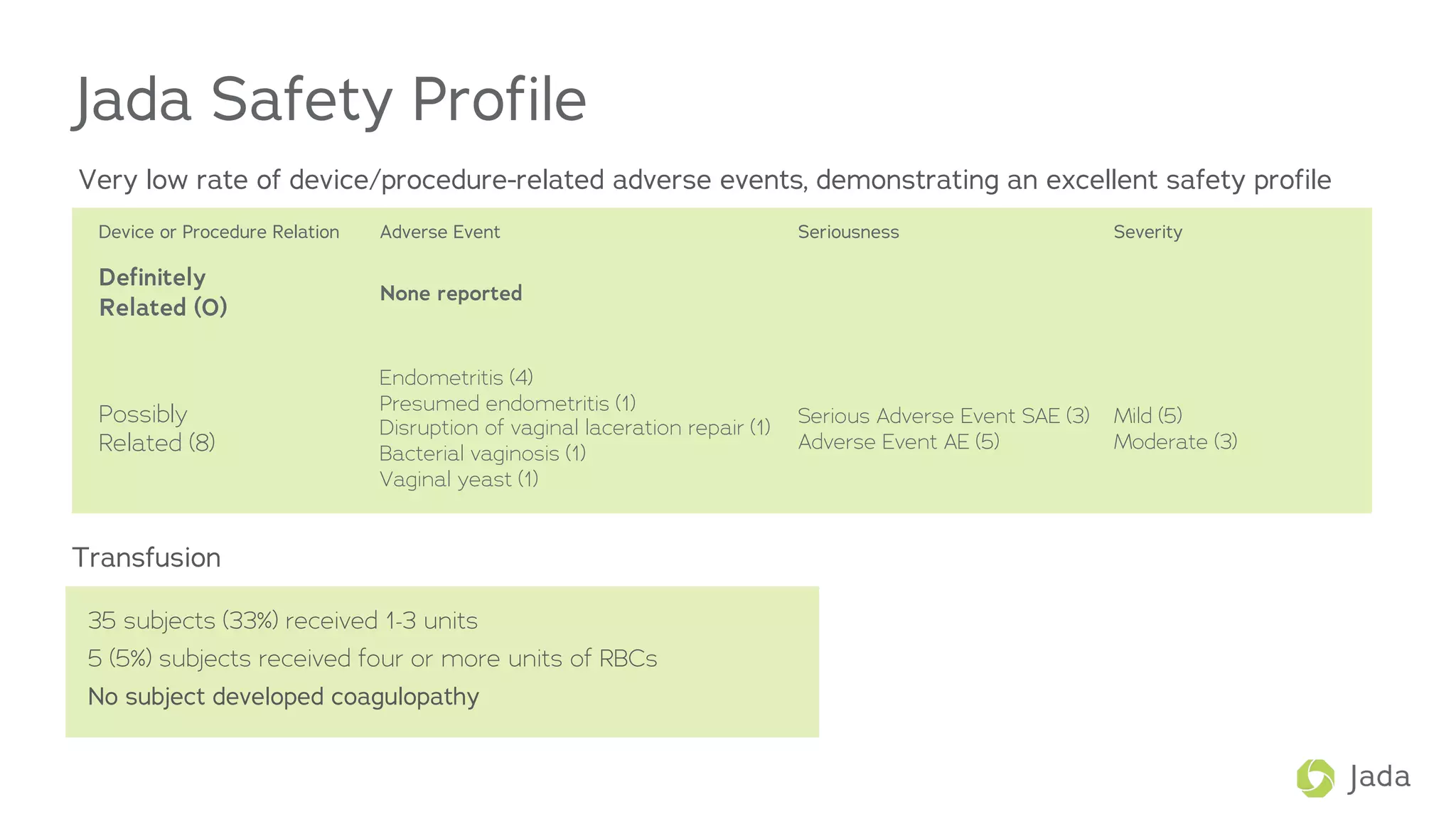The height and width of the screenshot is (819, 1456).
Task: Click the Adverse Event column header
Action: pos(439,232)
